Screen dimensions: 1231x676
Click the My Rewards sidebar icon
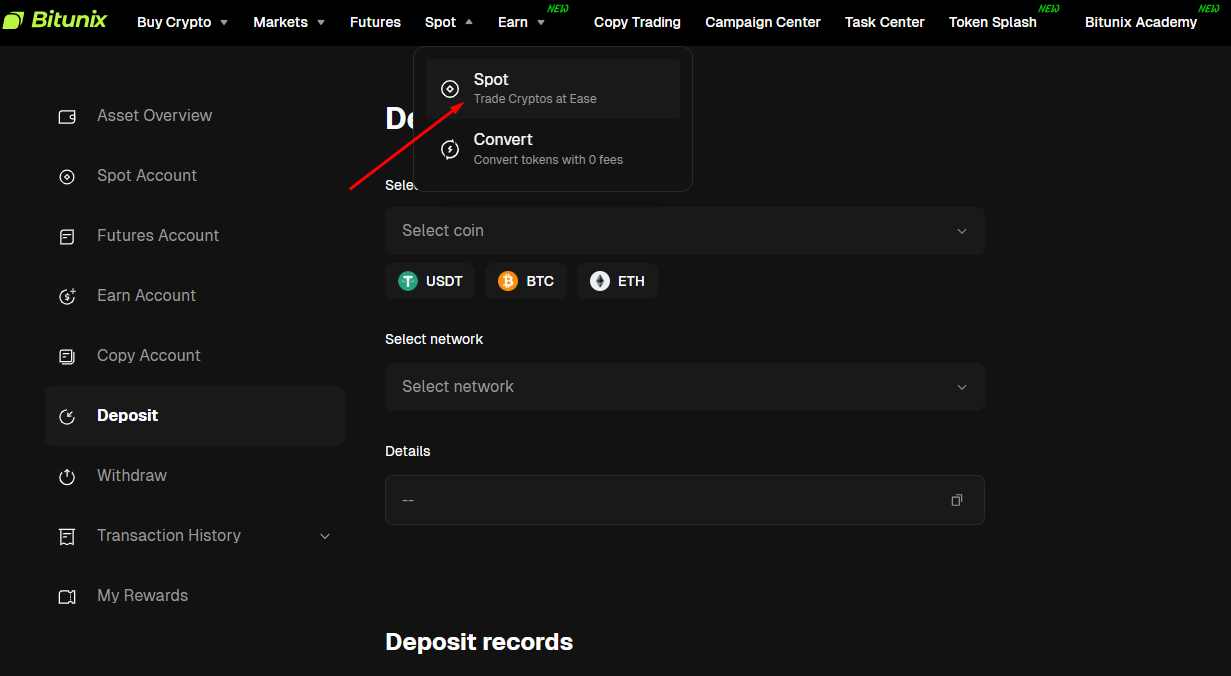(x=67, y=596)
